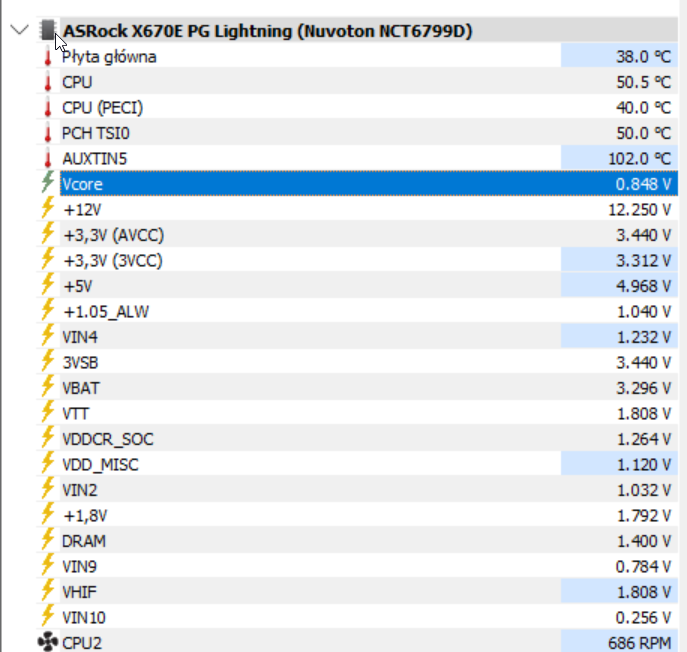Image resolution: width=687 pixels, height=652 pixels.
Task: Click the lightning icon next to VBAT
Action: coord(47,388)
